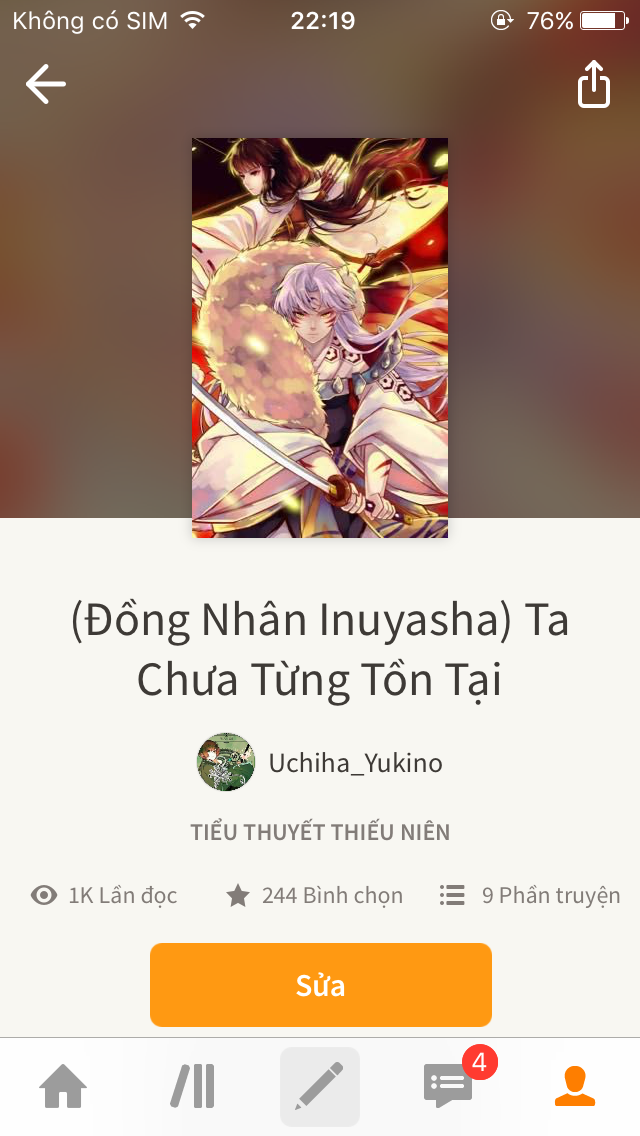640x1136 pixels.
Task: Open author Uchiha_Yukino profile link
Action: tap(355, 763)
